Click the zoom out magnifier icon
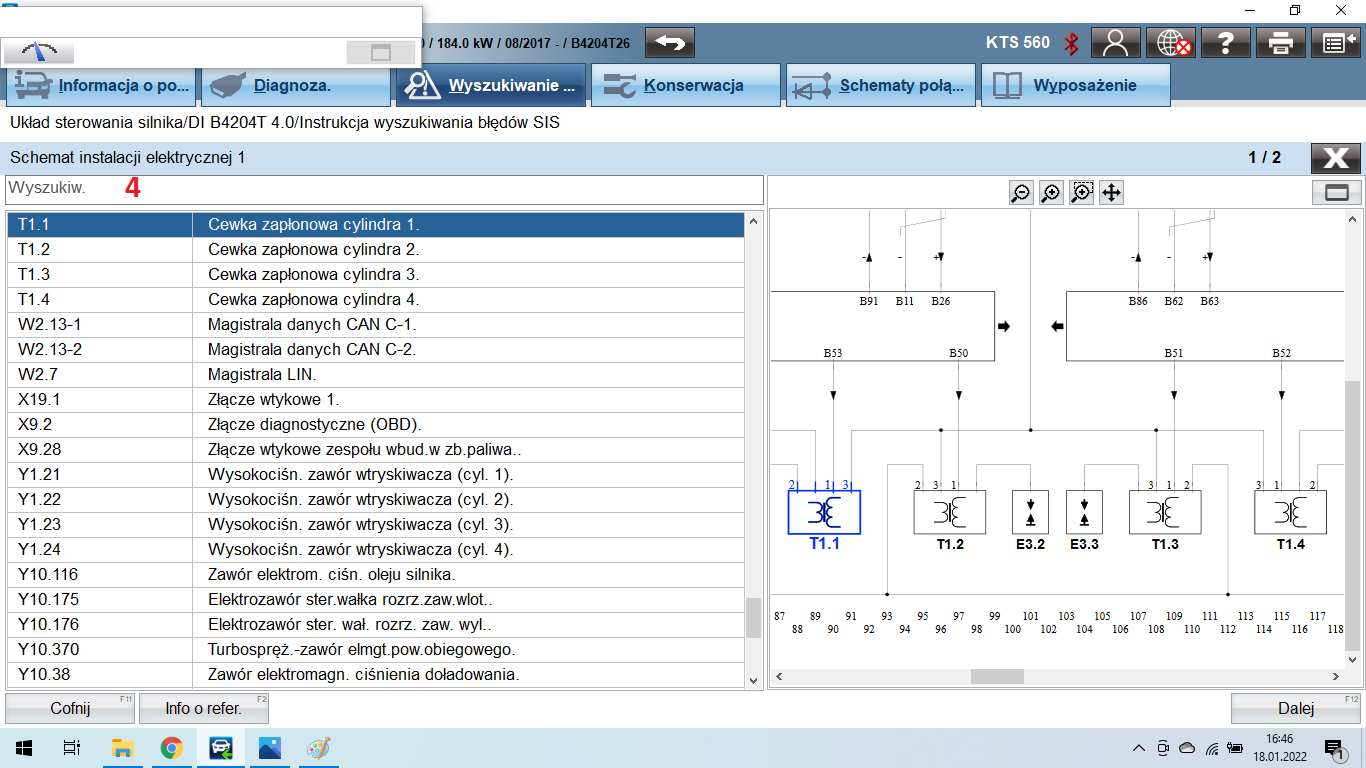The height and width of the screenshot is (768, 1366). click(x=1021, y=193)
